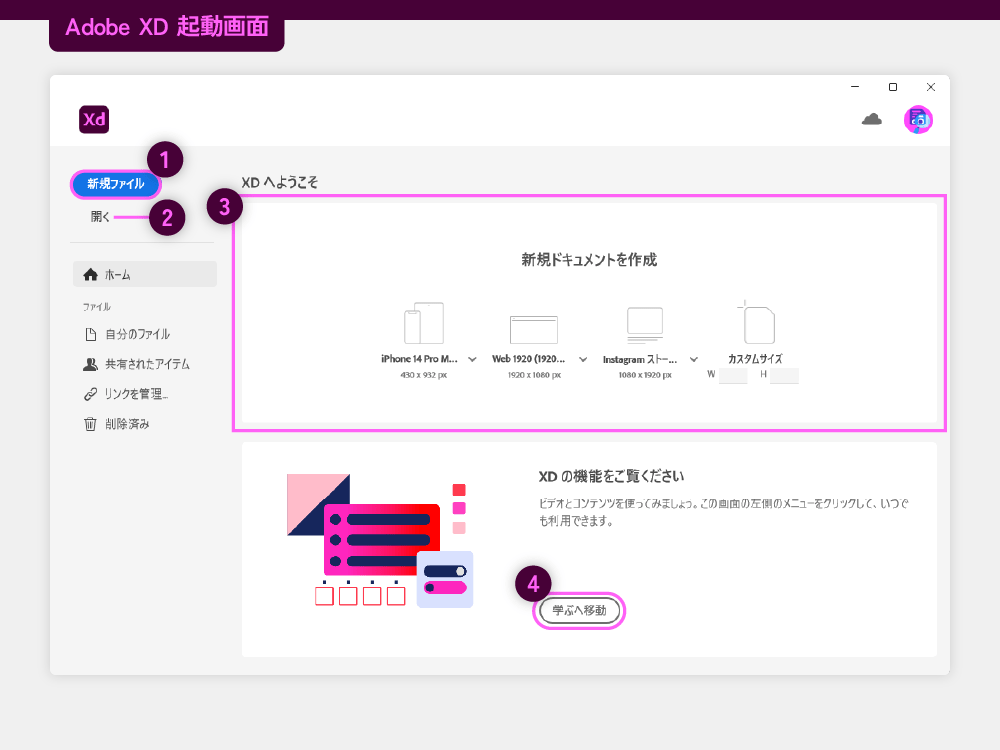The height and width of the screenshot is (750, 1000).
Task: Close the Adobe XD window
Action: click(x=931, y=87)
